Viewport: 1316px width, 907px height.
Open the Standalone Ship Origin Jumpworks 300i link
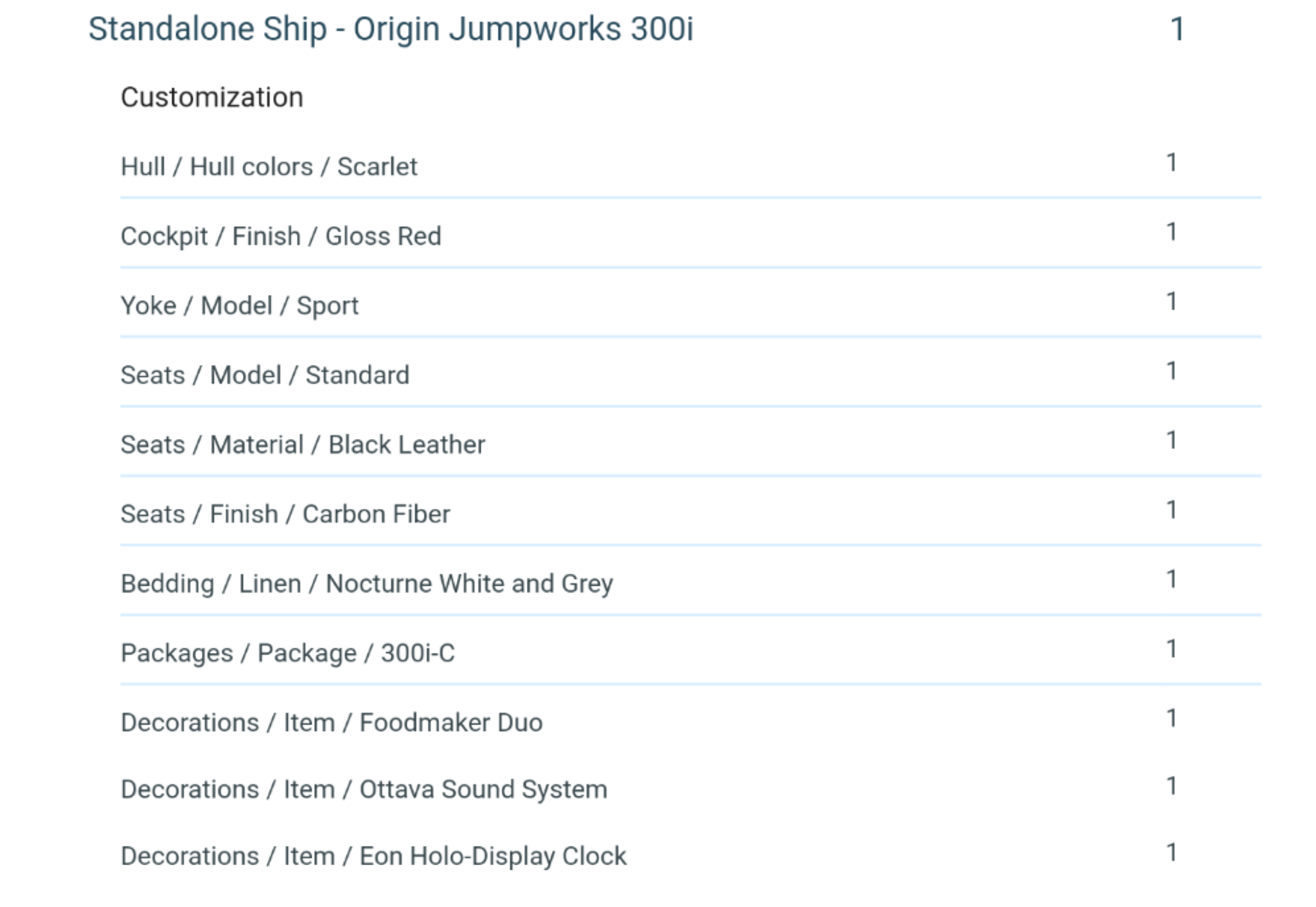click(x=391, y=30)
